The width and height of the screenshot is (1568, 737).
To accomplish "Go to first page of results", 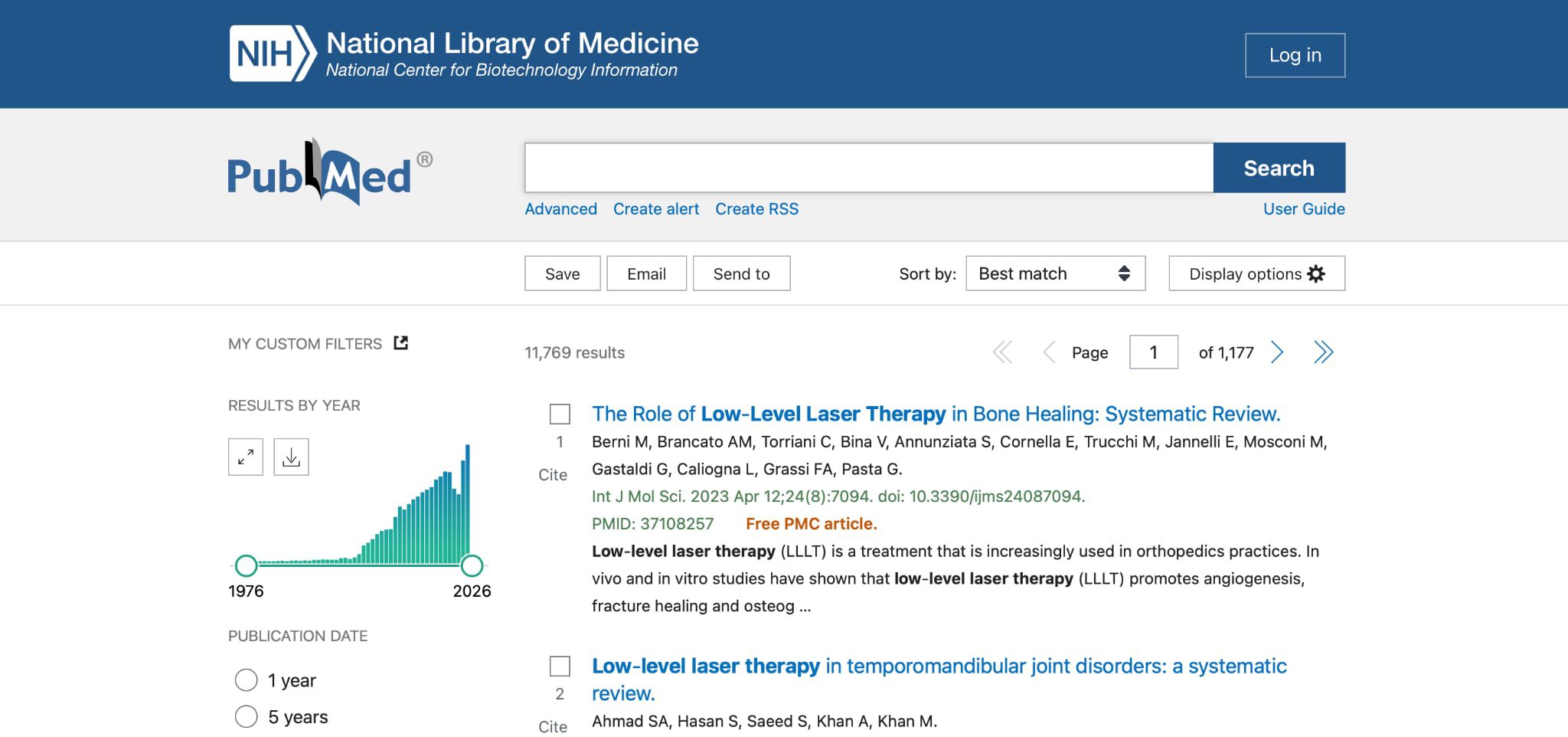I will 1002,352.
